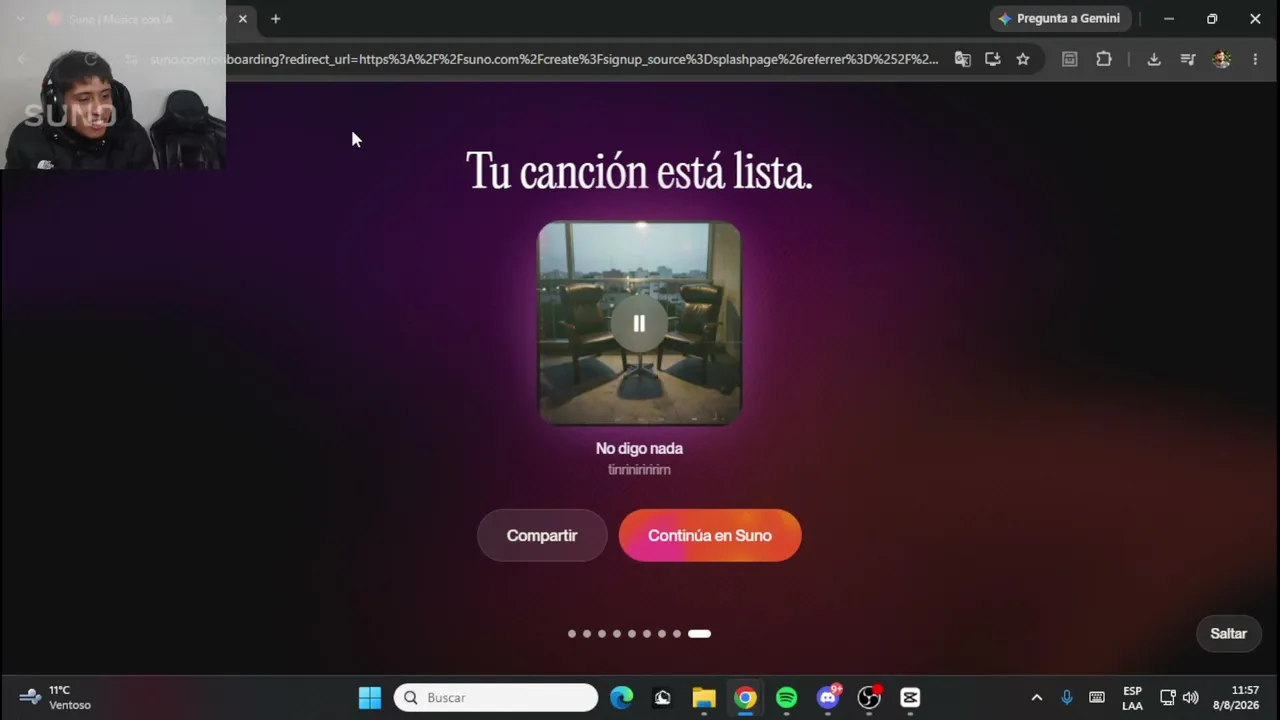This screenshot has width=1280, height=720.
Task: Open the boxed extension icon beside the puzzle piece
Action: (1070, 59)
